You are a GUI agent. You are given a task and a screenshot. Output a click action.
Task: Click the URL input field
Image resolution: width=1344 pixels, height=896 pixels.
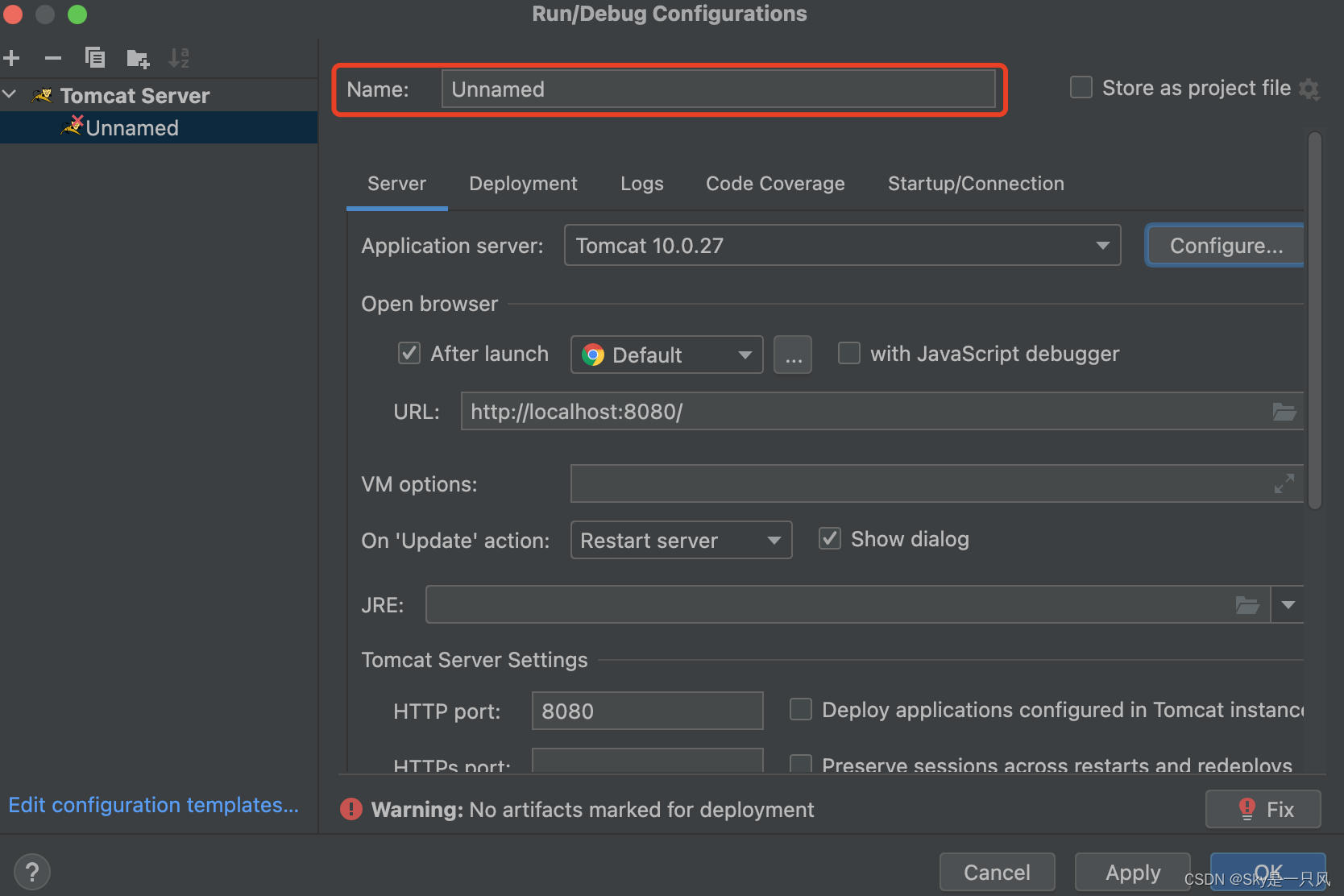[x=881, y=412]
